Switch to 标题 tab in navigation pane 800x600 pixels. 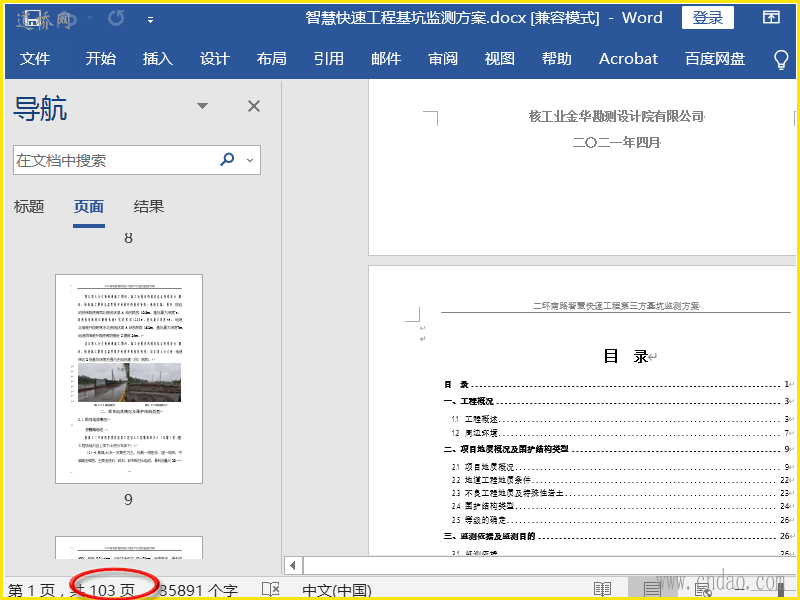pos(29,207)
